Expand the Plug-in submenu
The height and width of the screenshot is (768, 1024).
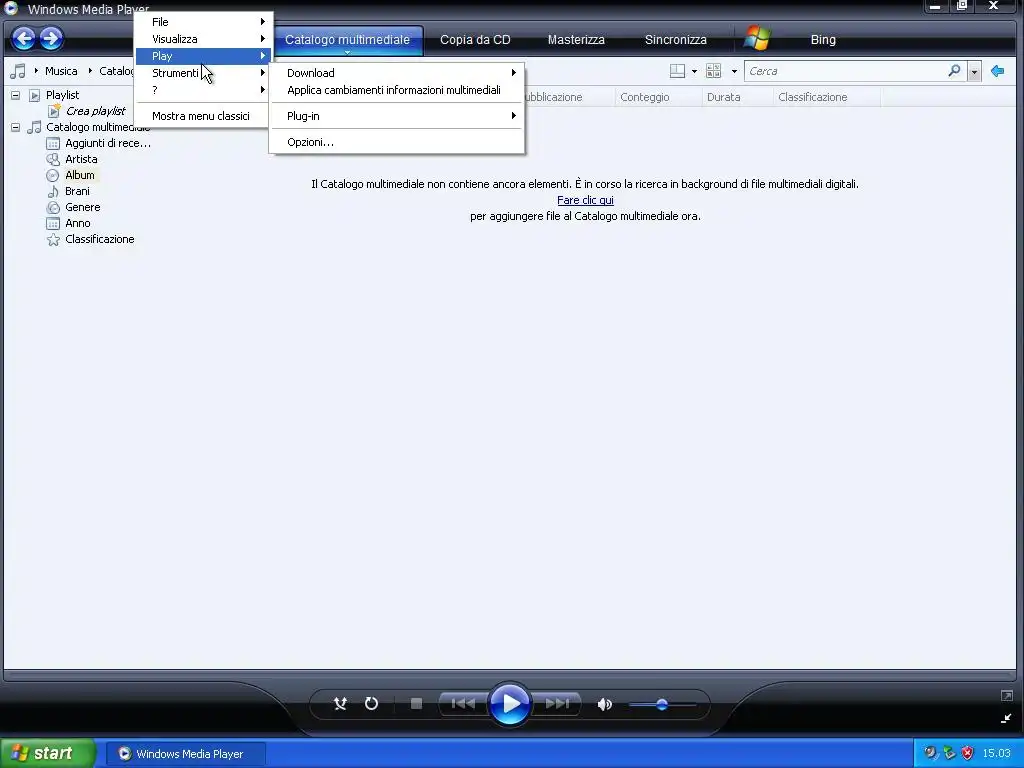[396, 116]
